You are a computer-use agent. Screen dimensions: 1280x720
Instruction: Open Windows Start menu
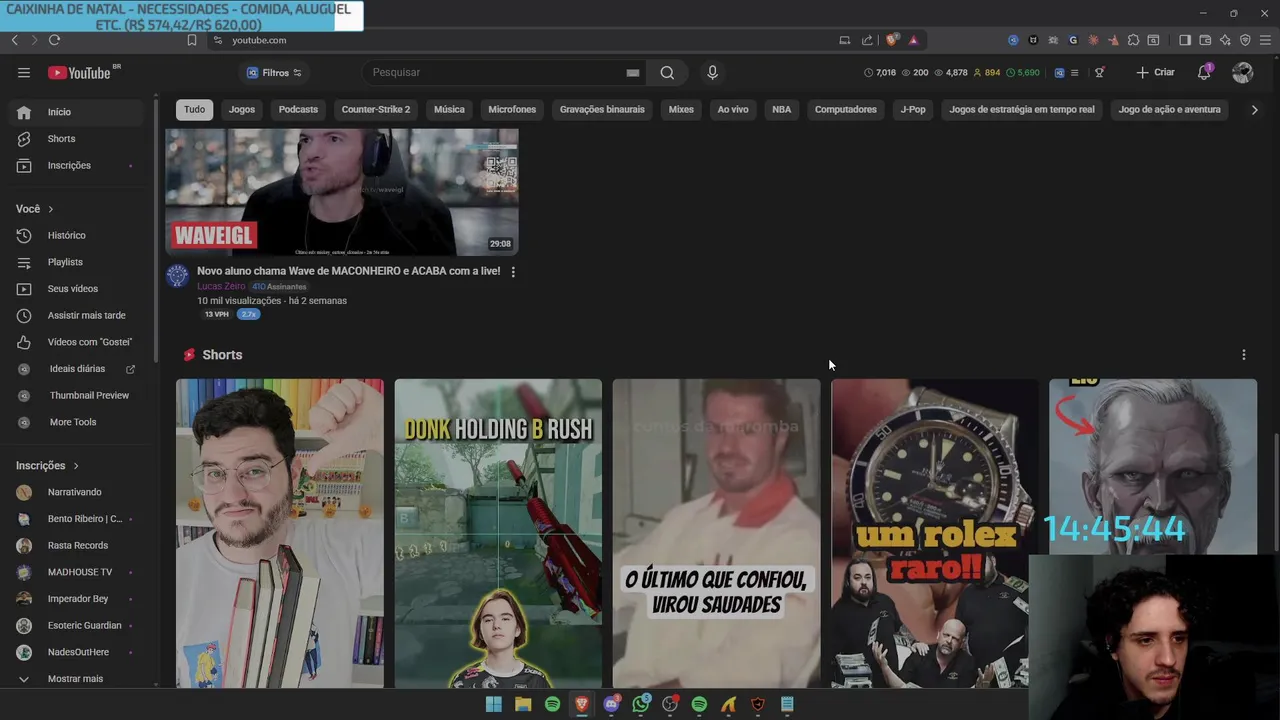click(493, 704)
